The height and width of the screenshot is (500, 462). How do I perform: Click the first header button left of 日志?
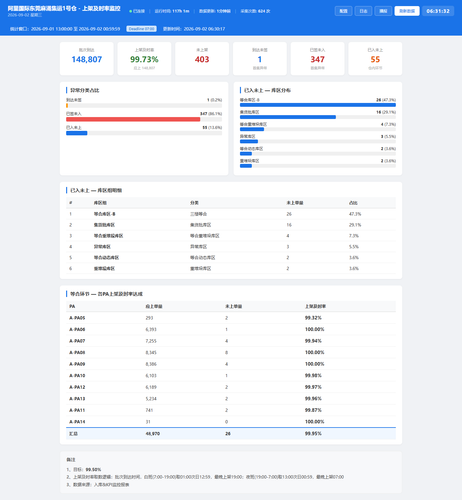tap(343, 11)
